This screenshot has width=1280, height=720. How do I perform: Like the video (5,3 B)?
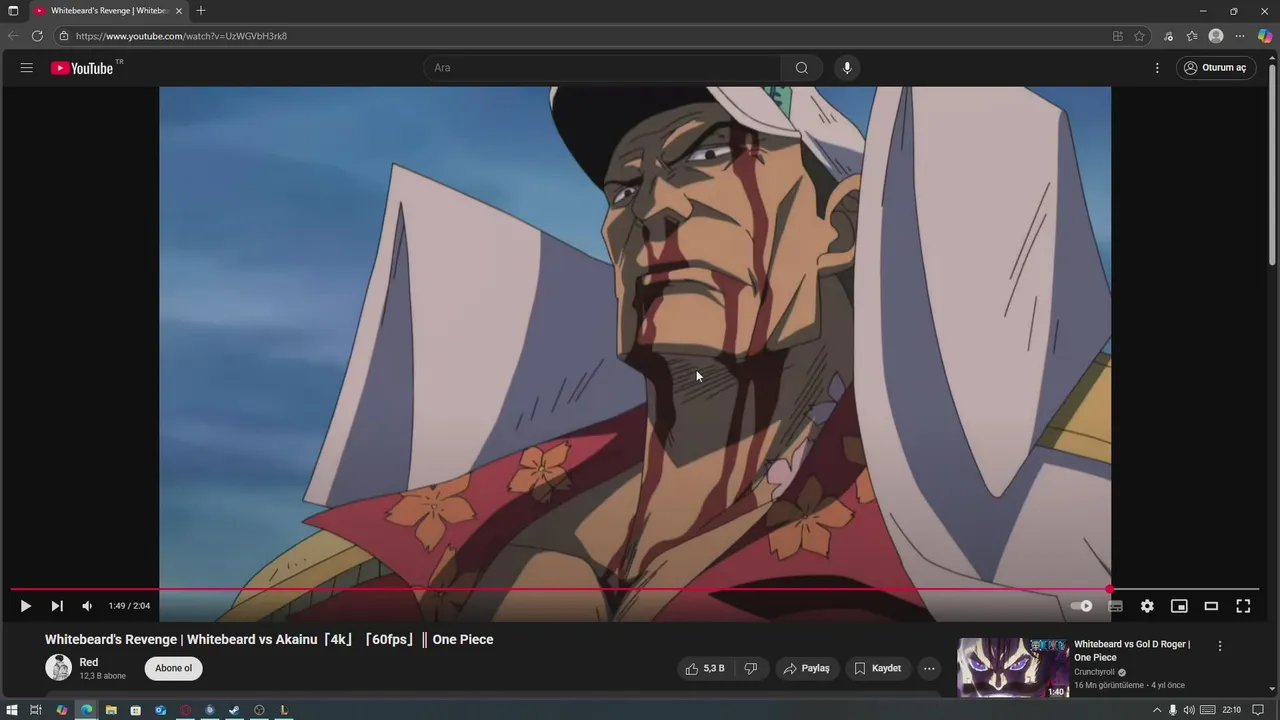[706, 668]
